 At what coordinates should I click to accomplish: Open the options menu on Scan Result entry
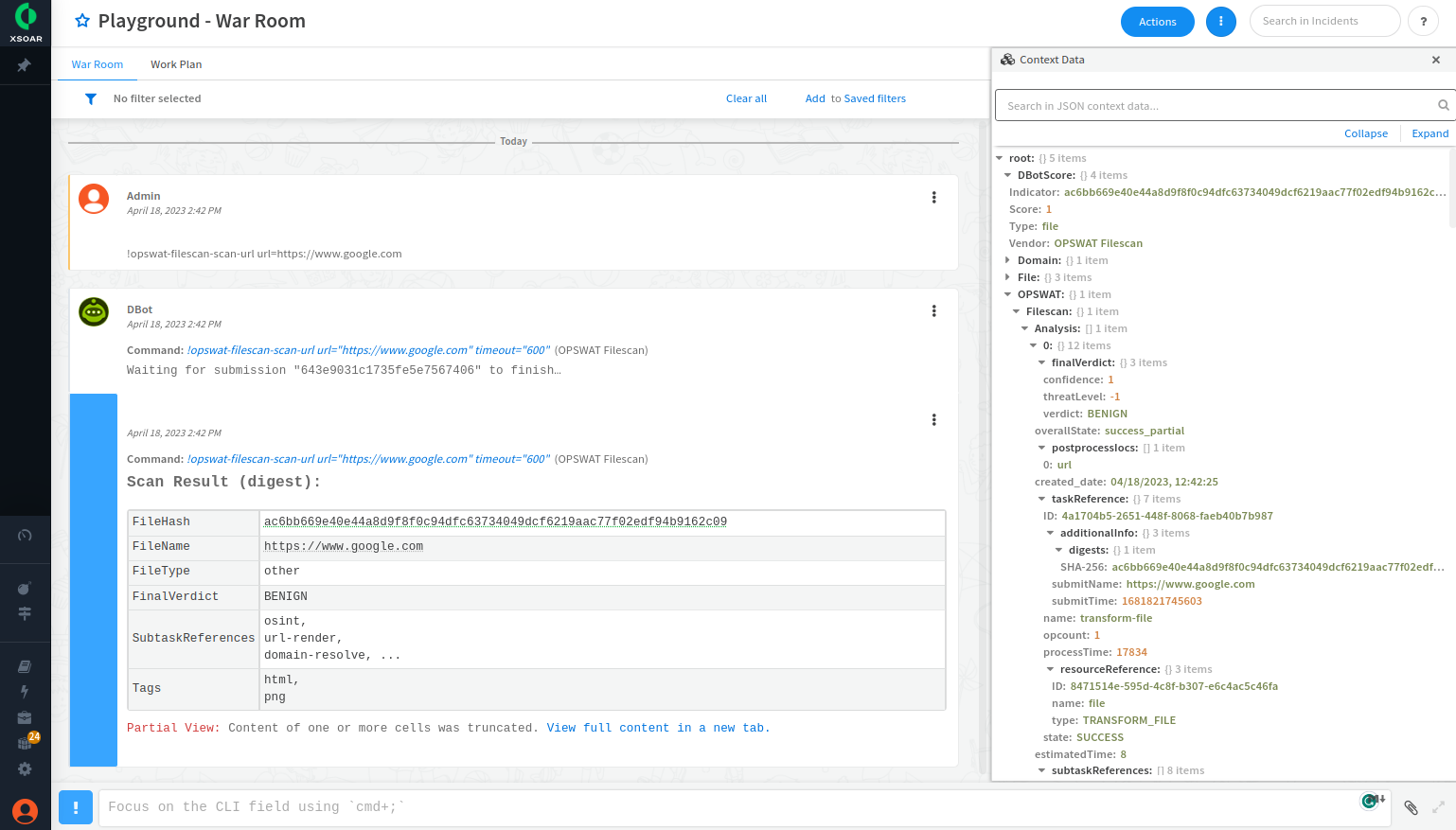coord(934,420)
